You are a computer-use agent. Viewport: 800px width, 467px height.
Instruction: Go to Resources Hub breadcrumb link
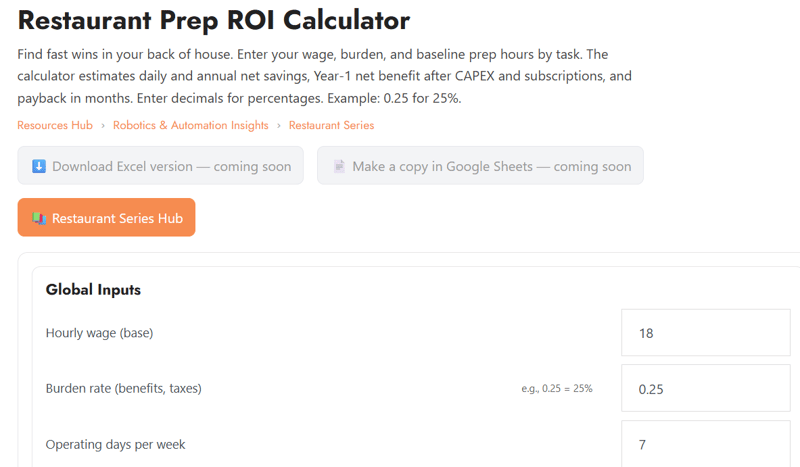point(55,126)
